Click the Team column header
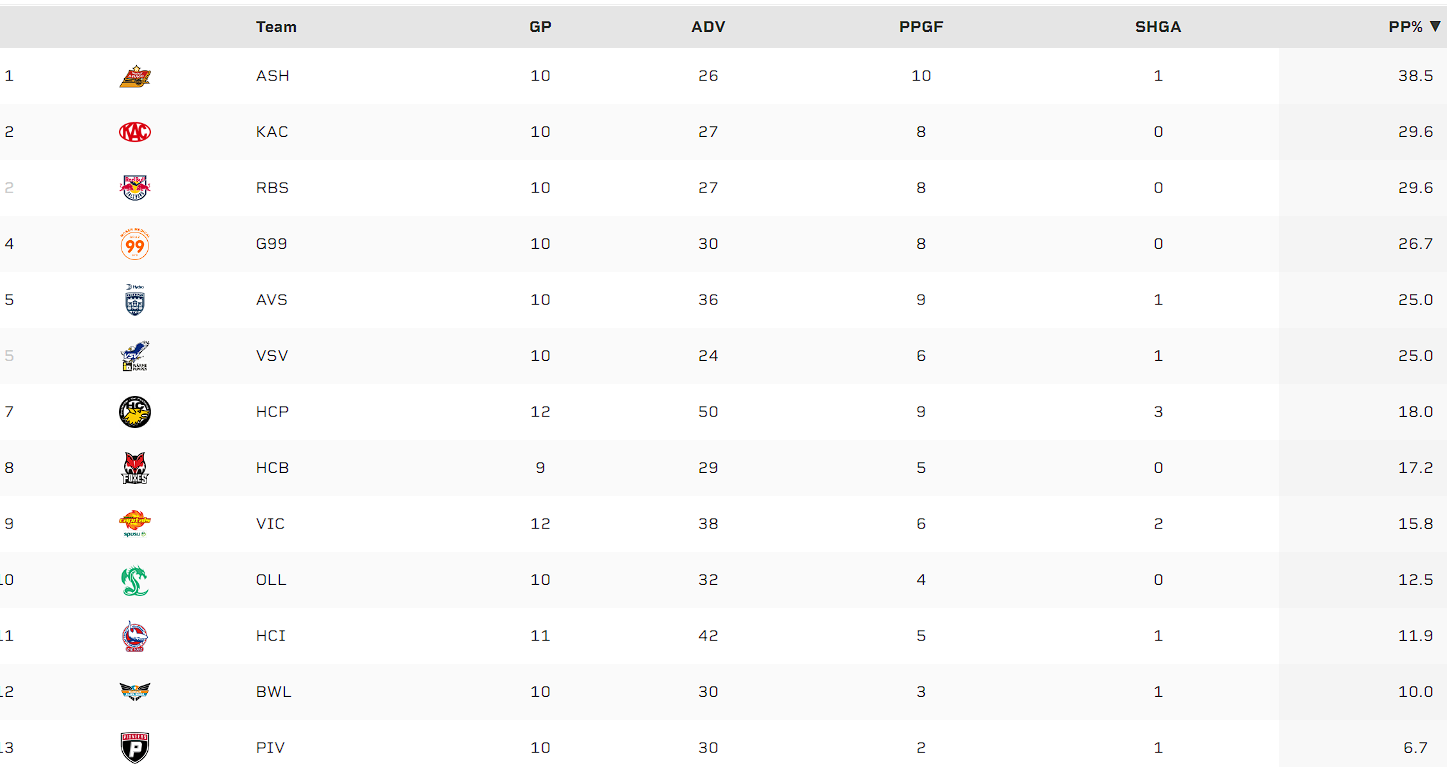Screen dimensions: 1447x767 276,27
